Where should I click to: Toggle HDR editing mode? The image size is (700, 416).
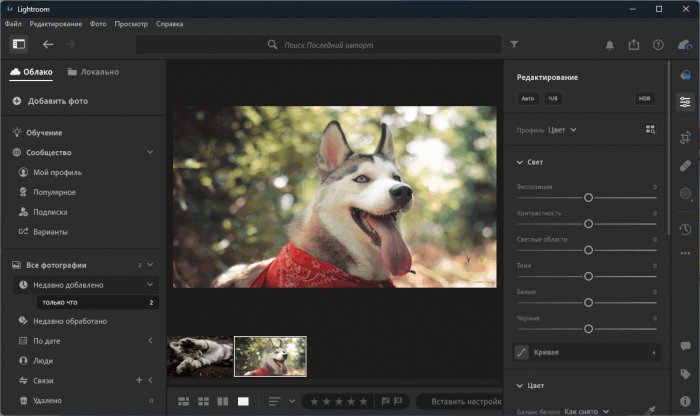coord(644,99)
